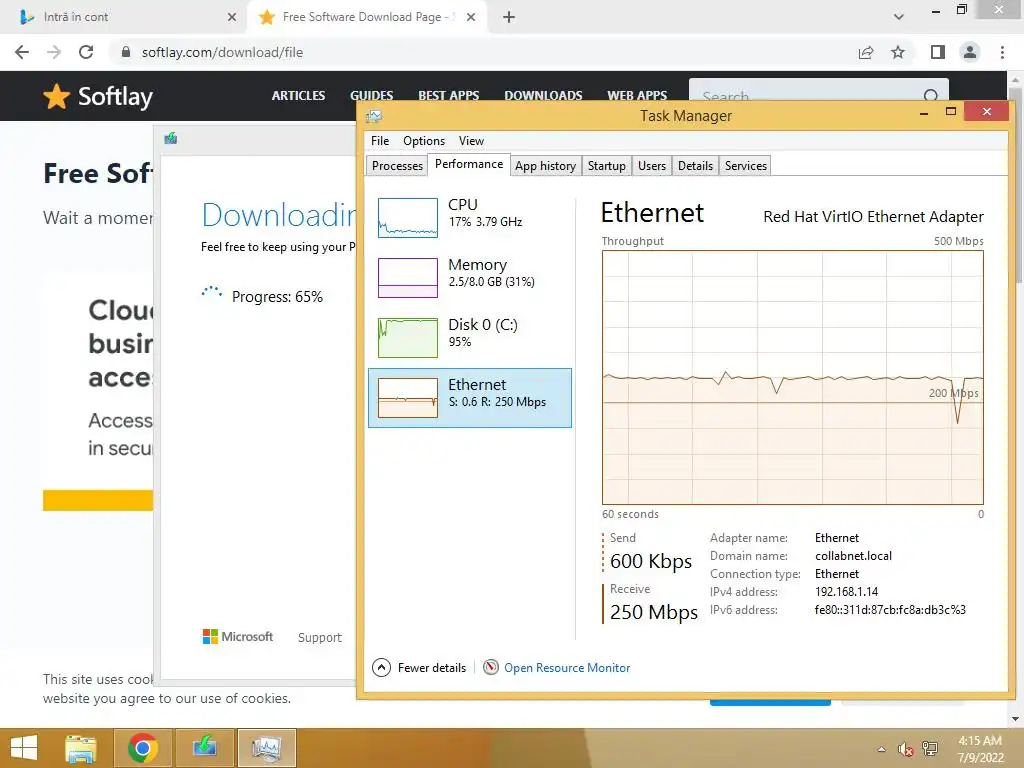This screenshot has height=768, width=1024.
Task: Click the site lock icon in address bar
Action: (x=126, y=52)
